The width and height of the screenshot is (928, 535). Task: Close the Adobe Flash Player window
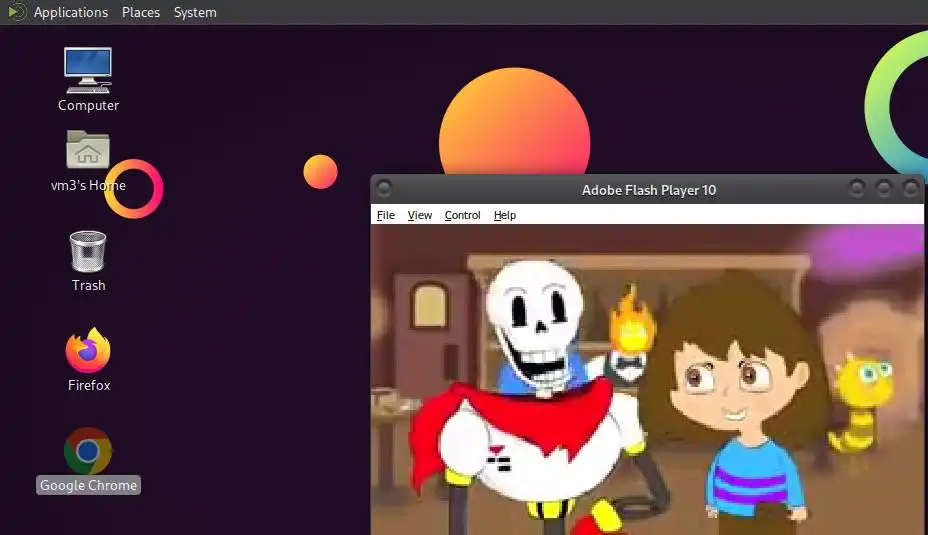[911, 189]
